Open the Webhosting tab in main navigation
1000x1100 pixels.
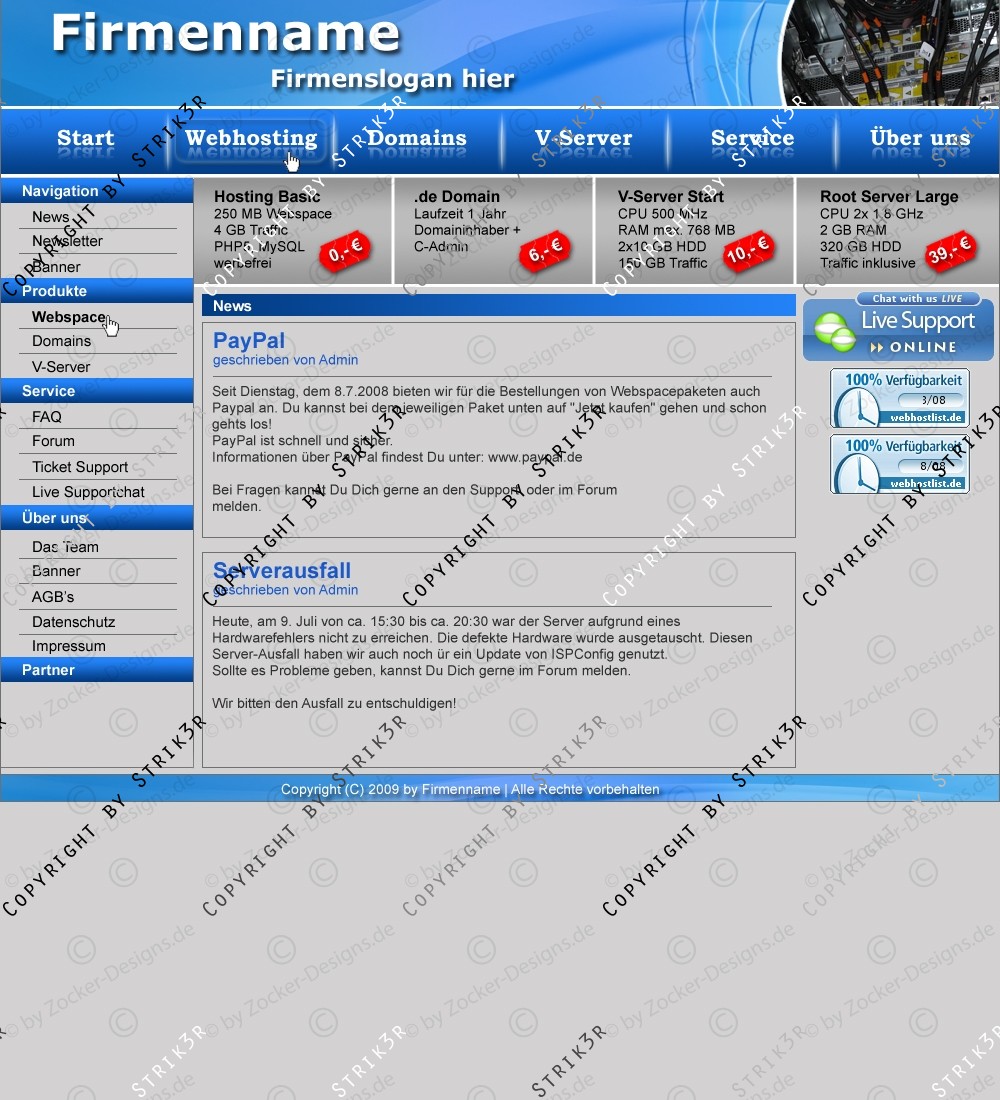pos(250,139)
